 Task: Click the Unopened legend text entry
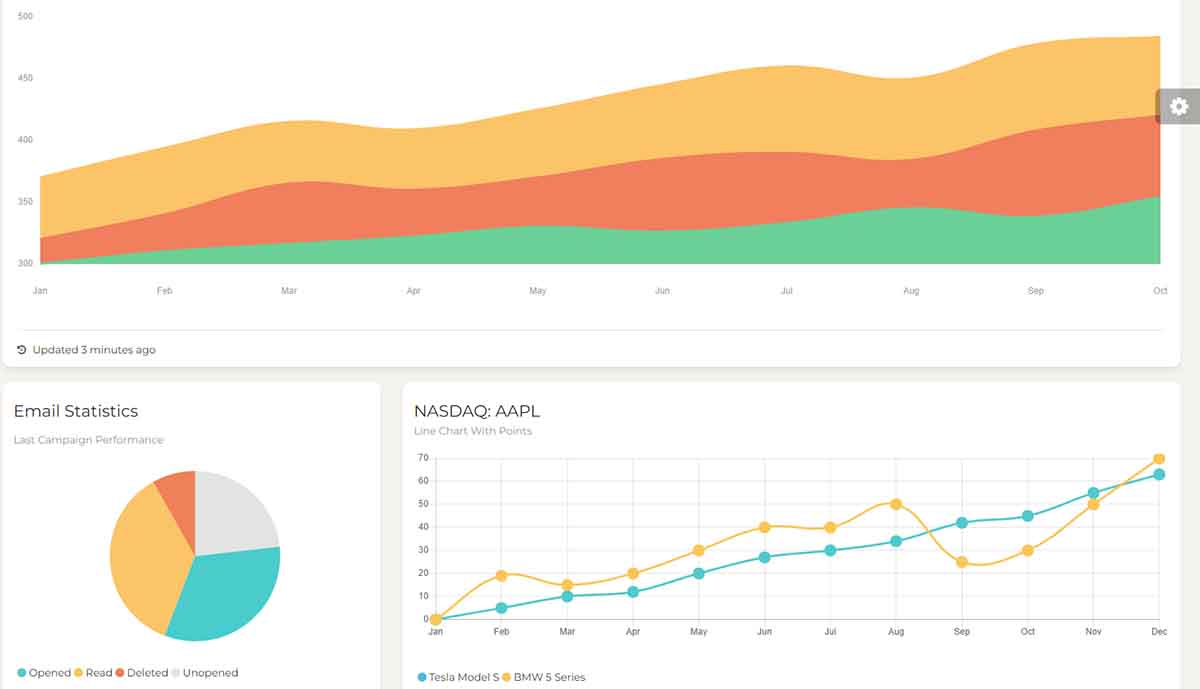(x=212, y=672)
